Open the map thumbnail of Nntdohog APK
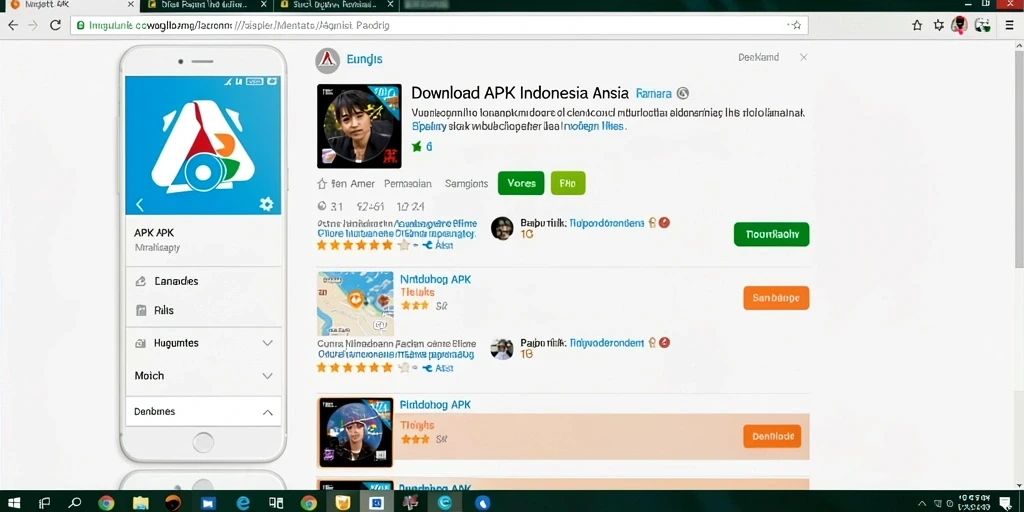1024x512 pixels. [x=355, y=304]
